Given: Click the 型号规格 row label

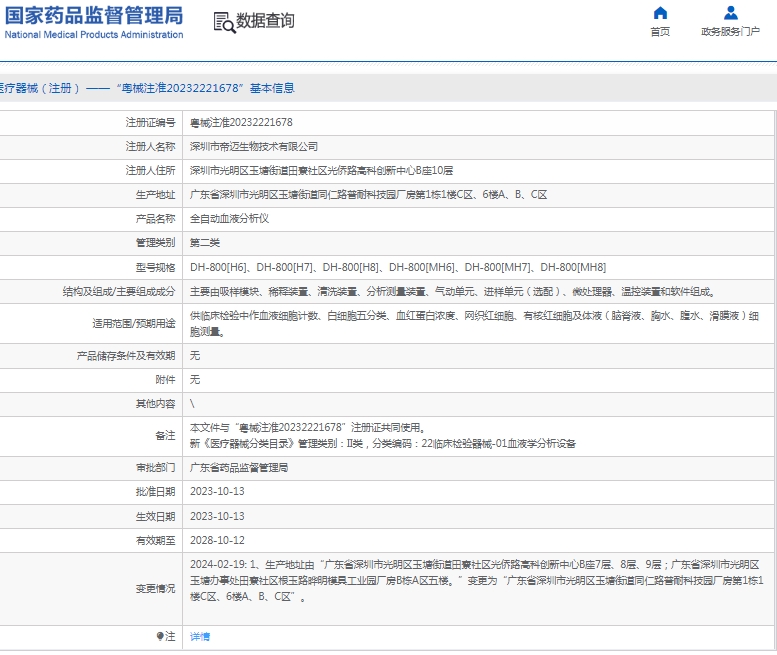Looking at the screenshot, I should click(x=155, y=268).
